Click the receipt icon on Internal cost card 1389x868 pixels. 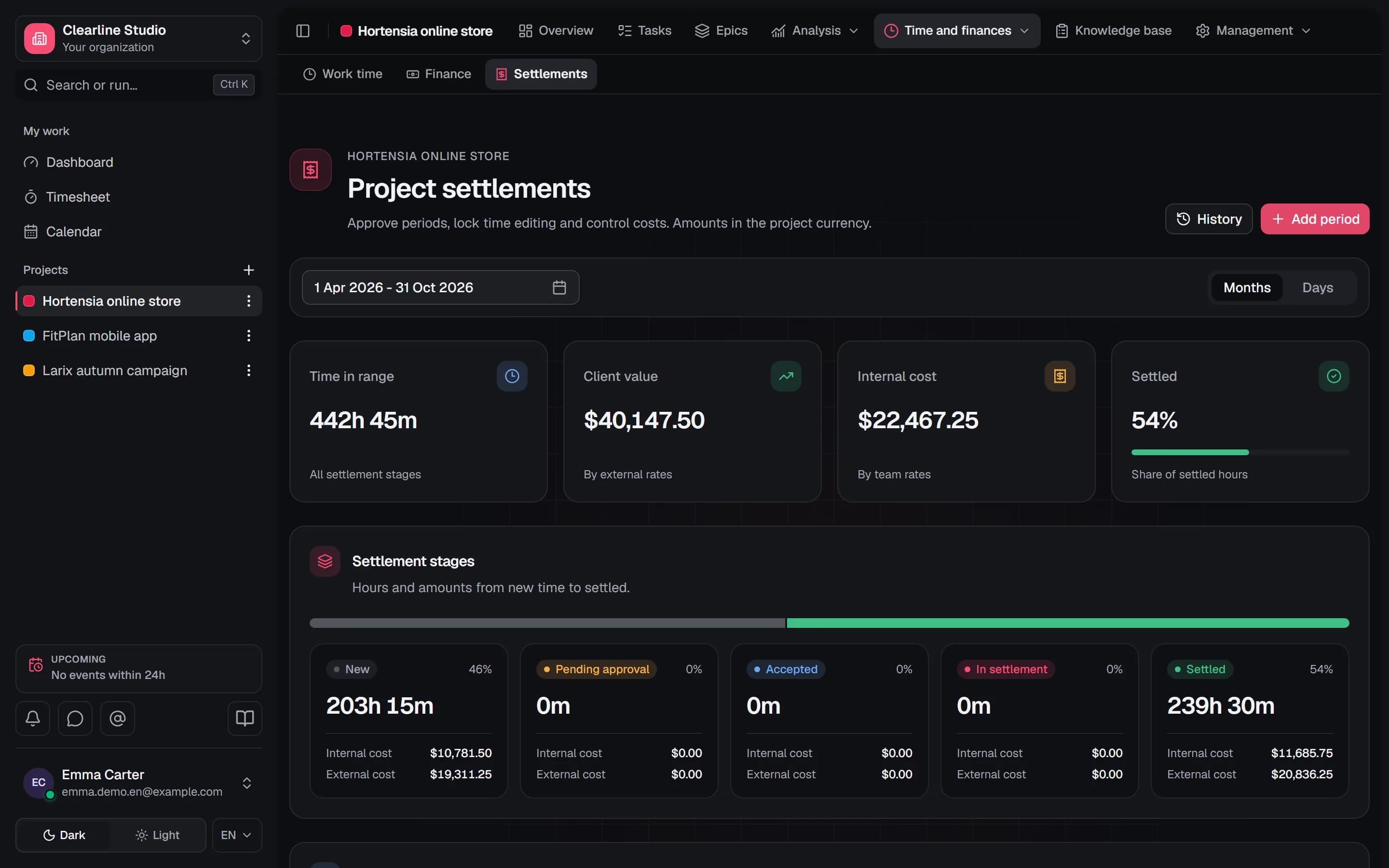[x=1060, y=376]
